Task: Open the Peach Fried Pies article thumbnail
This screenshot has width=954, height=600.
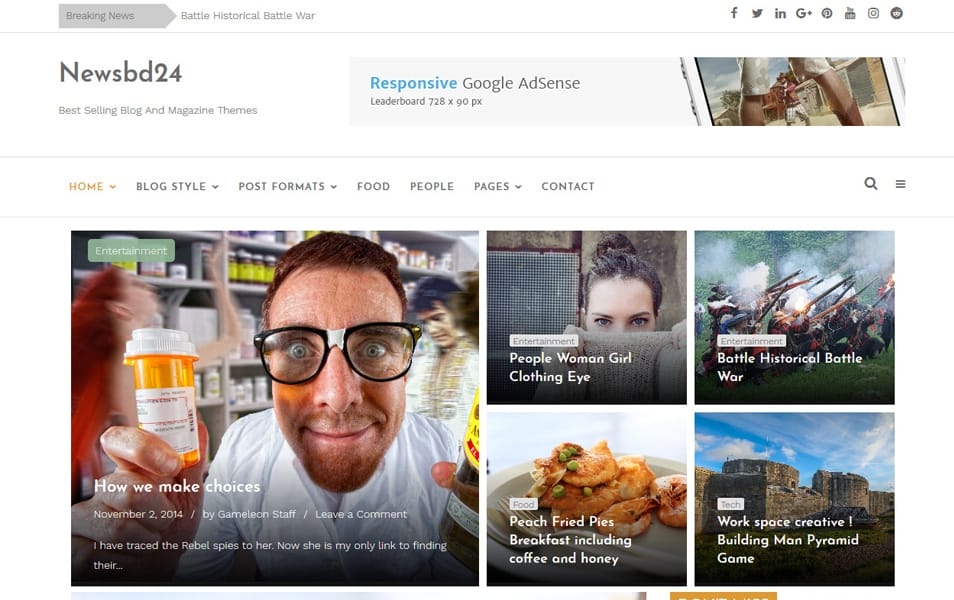Action: (586, 470)
